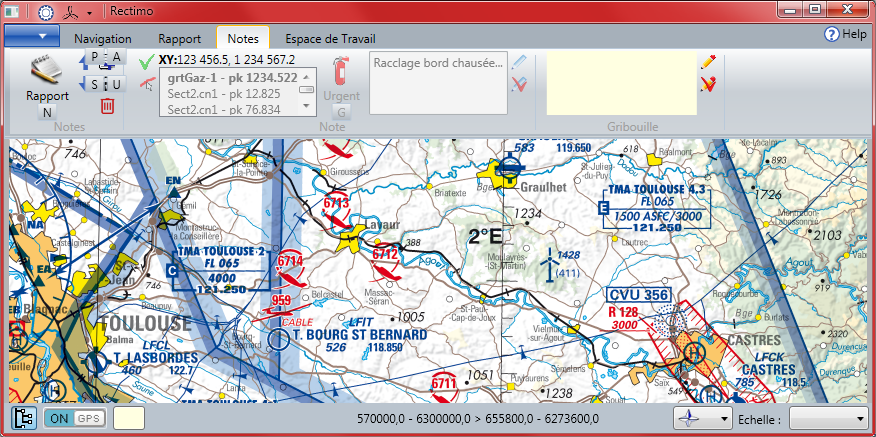Click the Urgent fire extinguisher icon

click(x=340, y=71)
